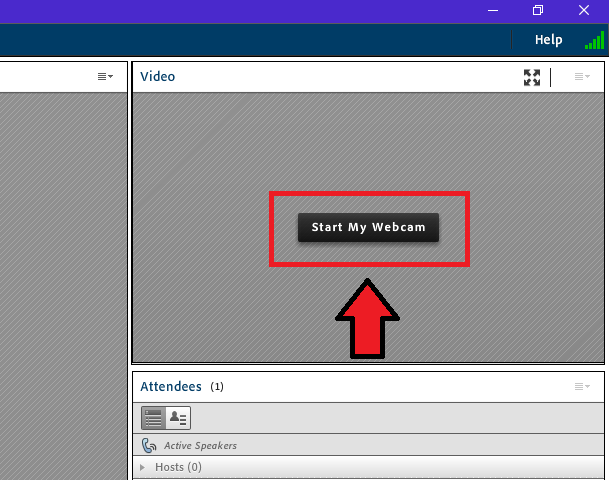Maximize the Video pod to full screen
This screenshot has width=609, height=480.
coord(532,77)
